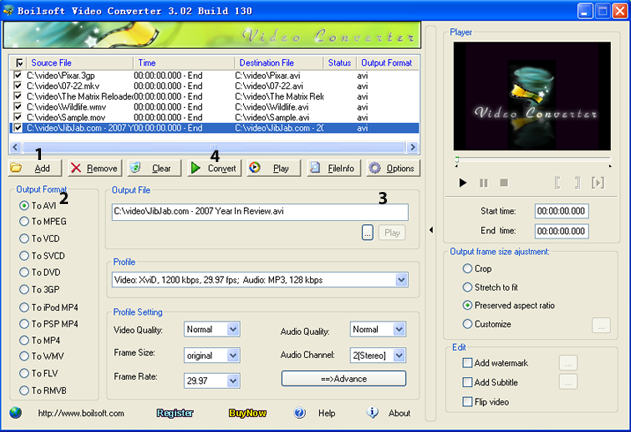631x432 pixels.
Task: Click the Add files button
Action: click(35, 168)
